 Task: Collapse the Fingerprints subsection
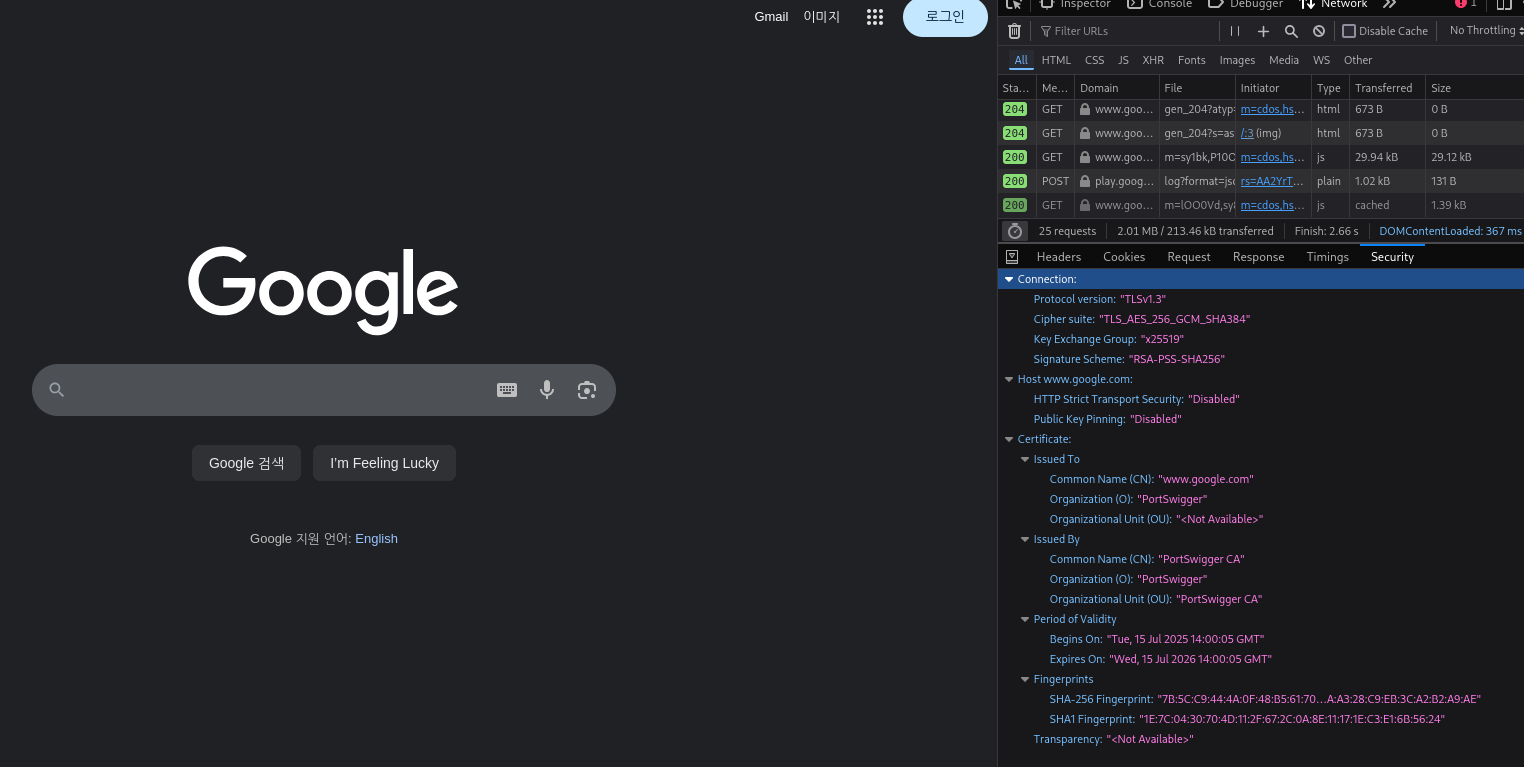click(x=1025, y=679)
